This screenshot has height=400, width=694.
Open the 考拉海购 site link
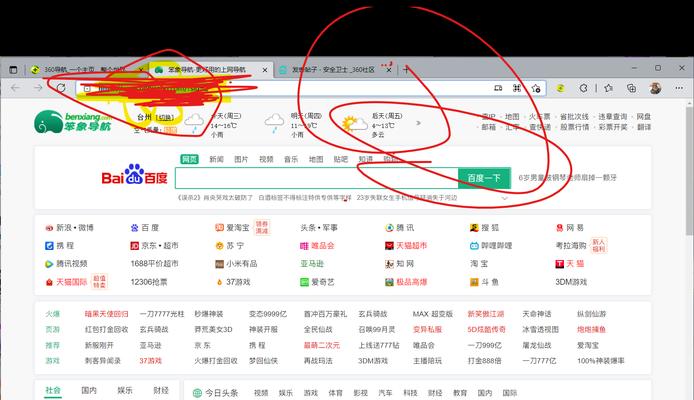coord(571,246)
